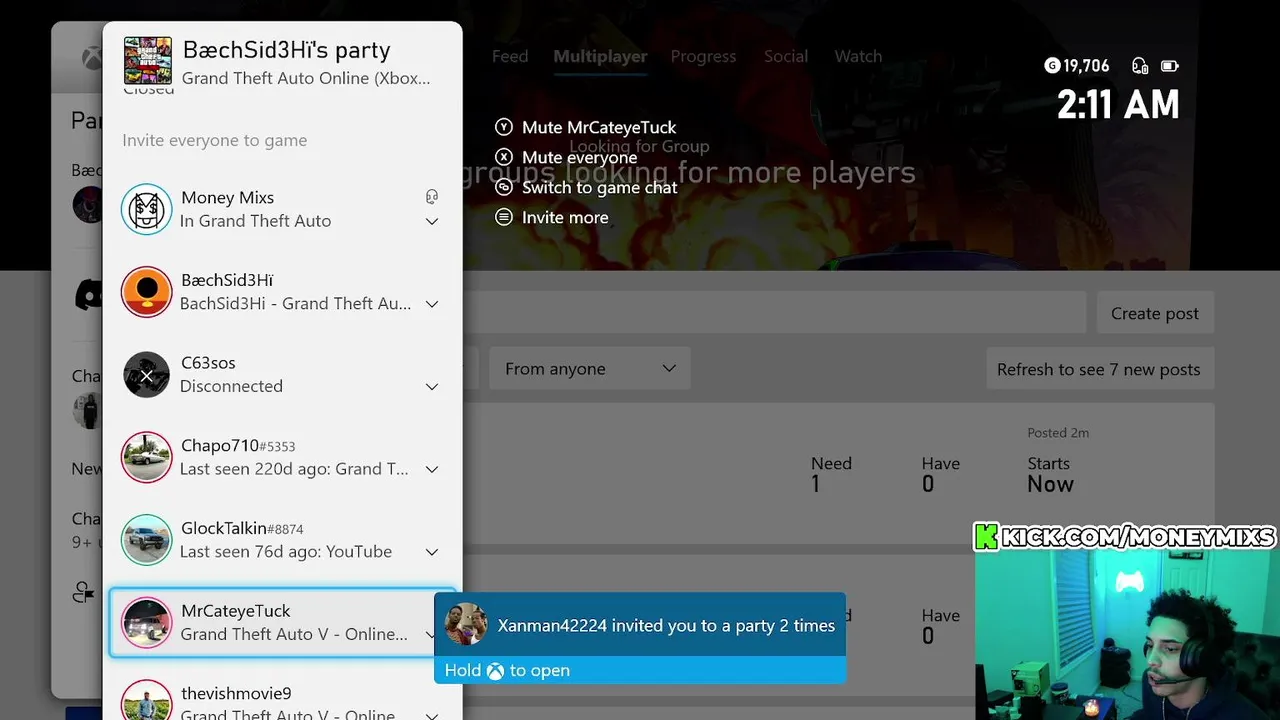Open Chapo710 profile picture
Screen dimensions: 1280x720
146,457
